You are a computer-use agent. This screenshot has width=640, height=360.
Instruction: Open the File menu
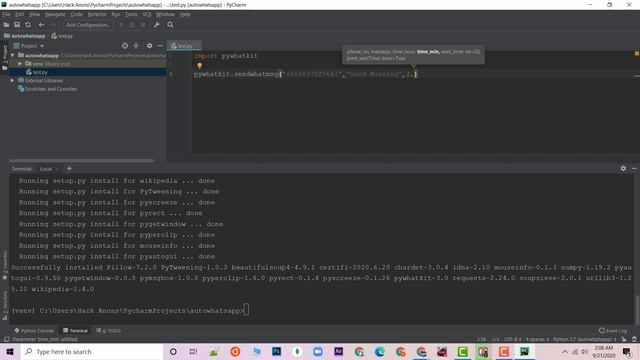click(x=6, y=14)
